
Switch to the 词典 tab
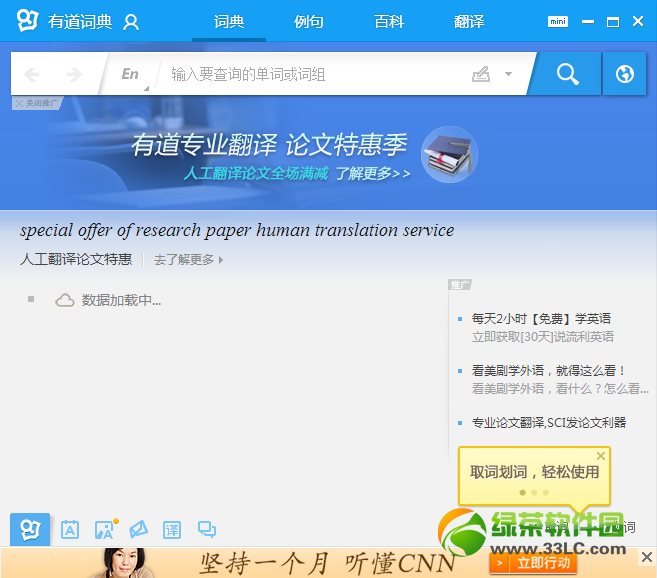point(229,21)
